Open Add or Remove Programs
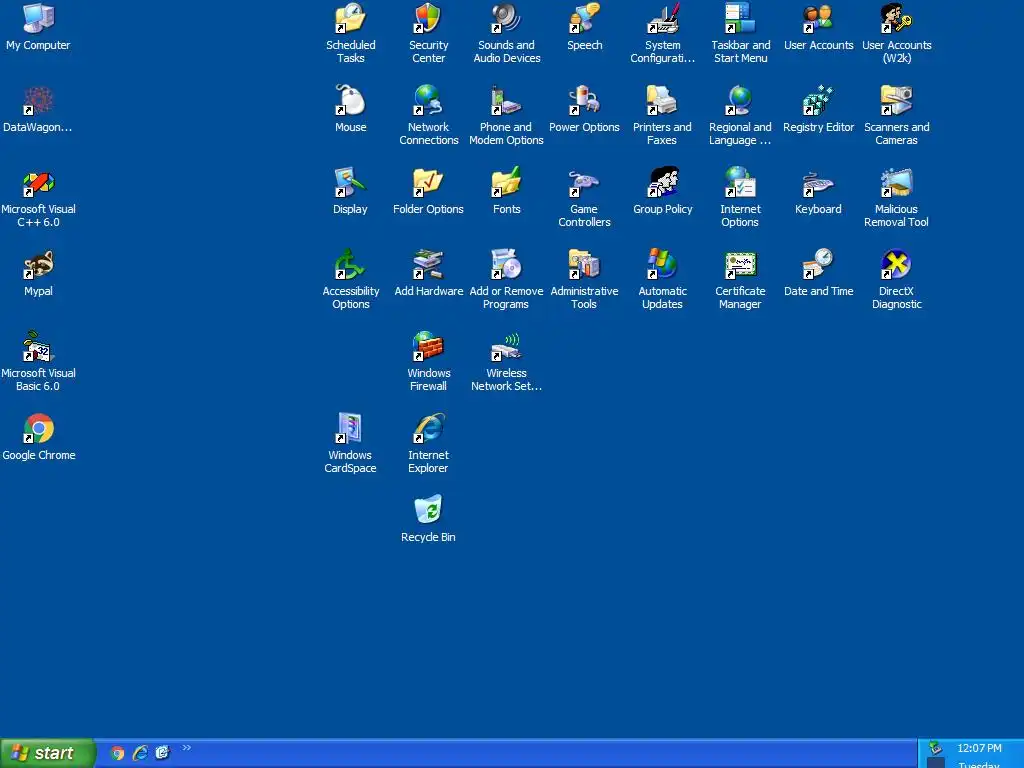 point(507,280)
